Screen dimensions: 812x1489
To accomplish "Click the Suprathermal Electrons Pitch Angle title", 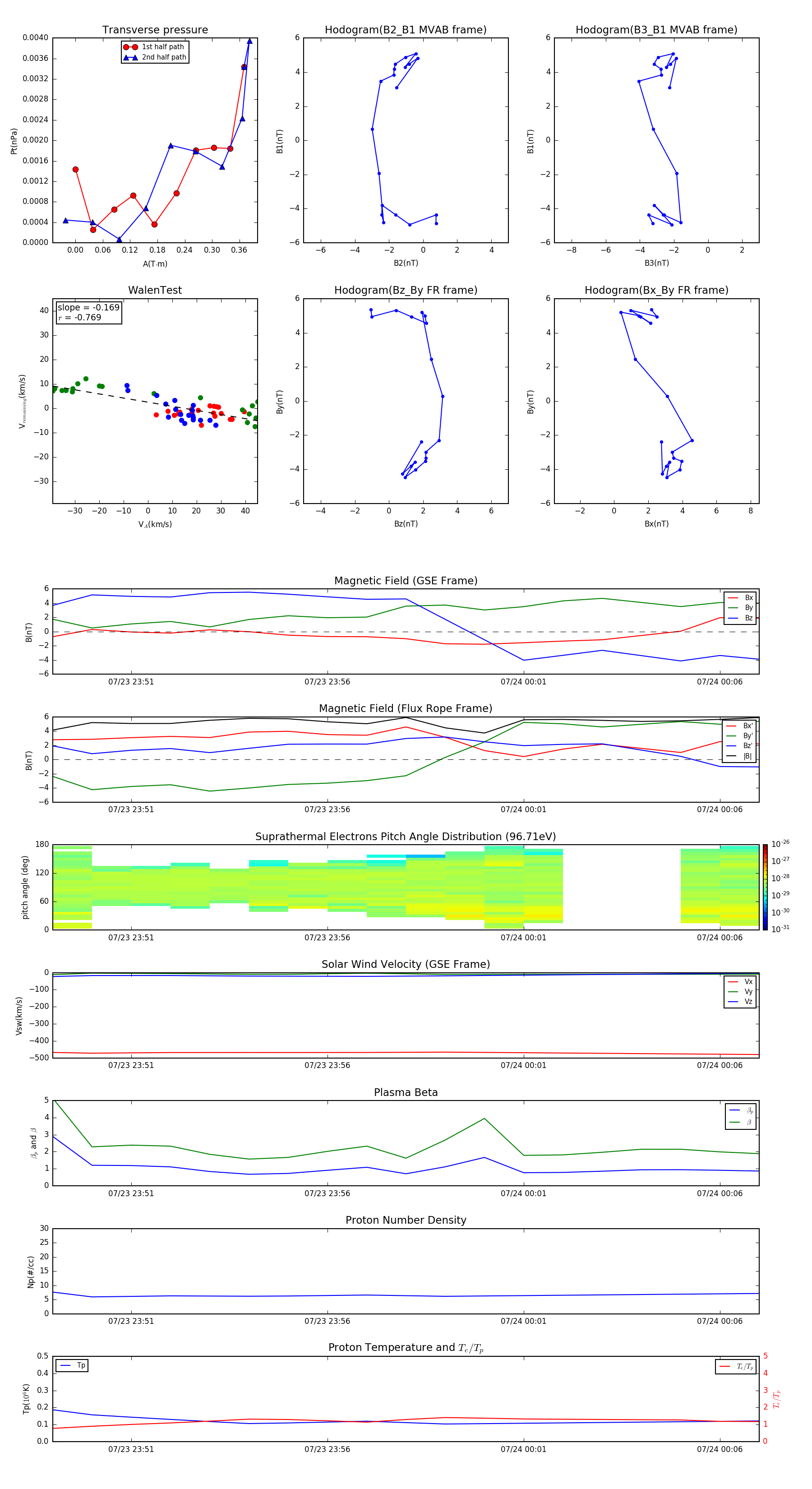I will coord(406,837).
